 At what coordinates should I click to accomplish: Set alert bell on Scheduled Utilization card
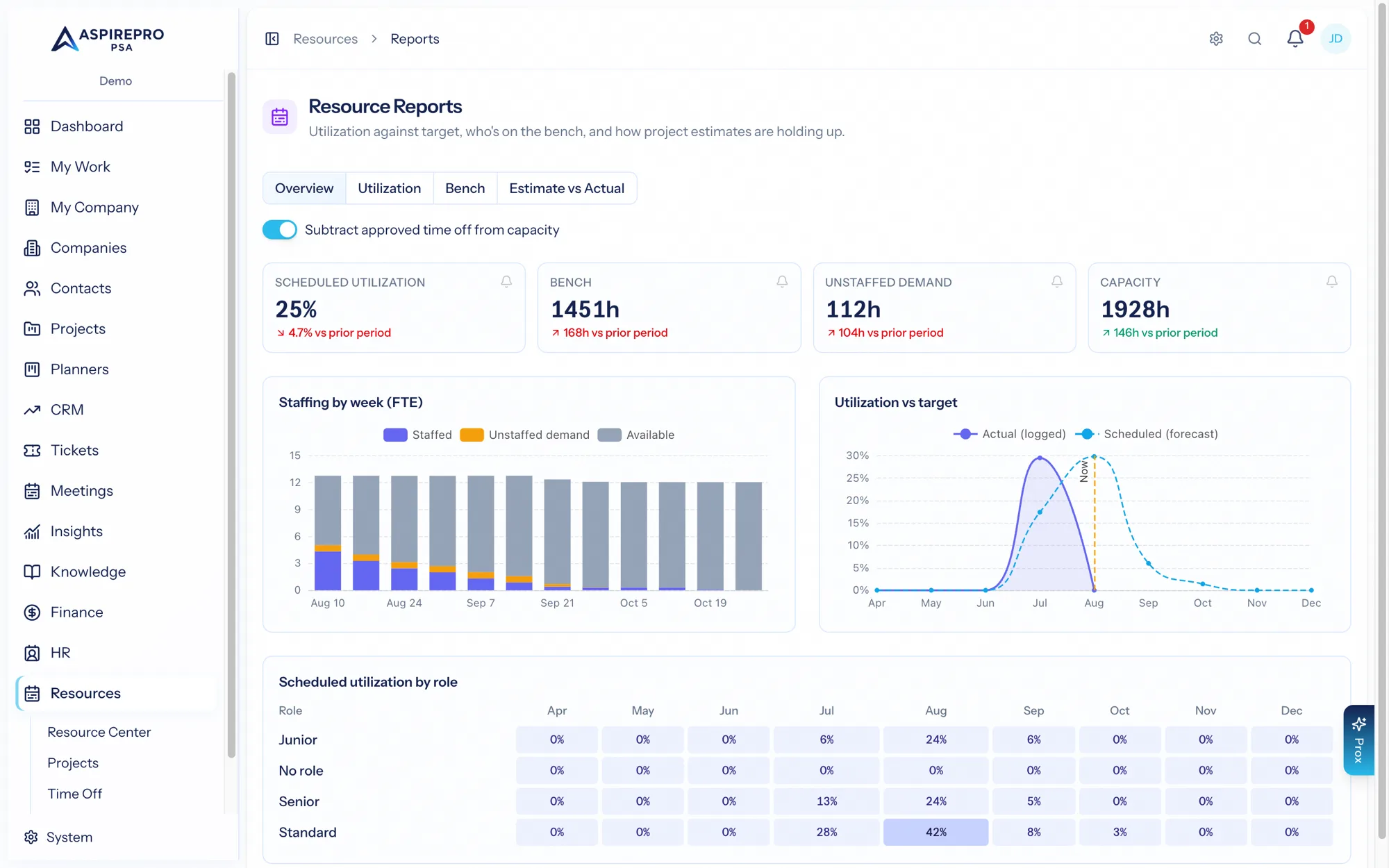[x=506, y=282]
